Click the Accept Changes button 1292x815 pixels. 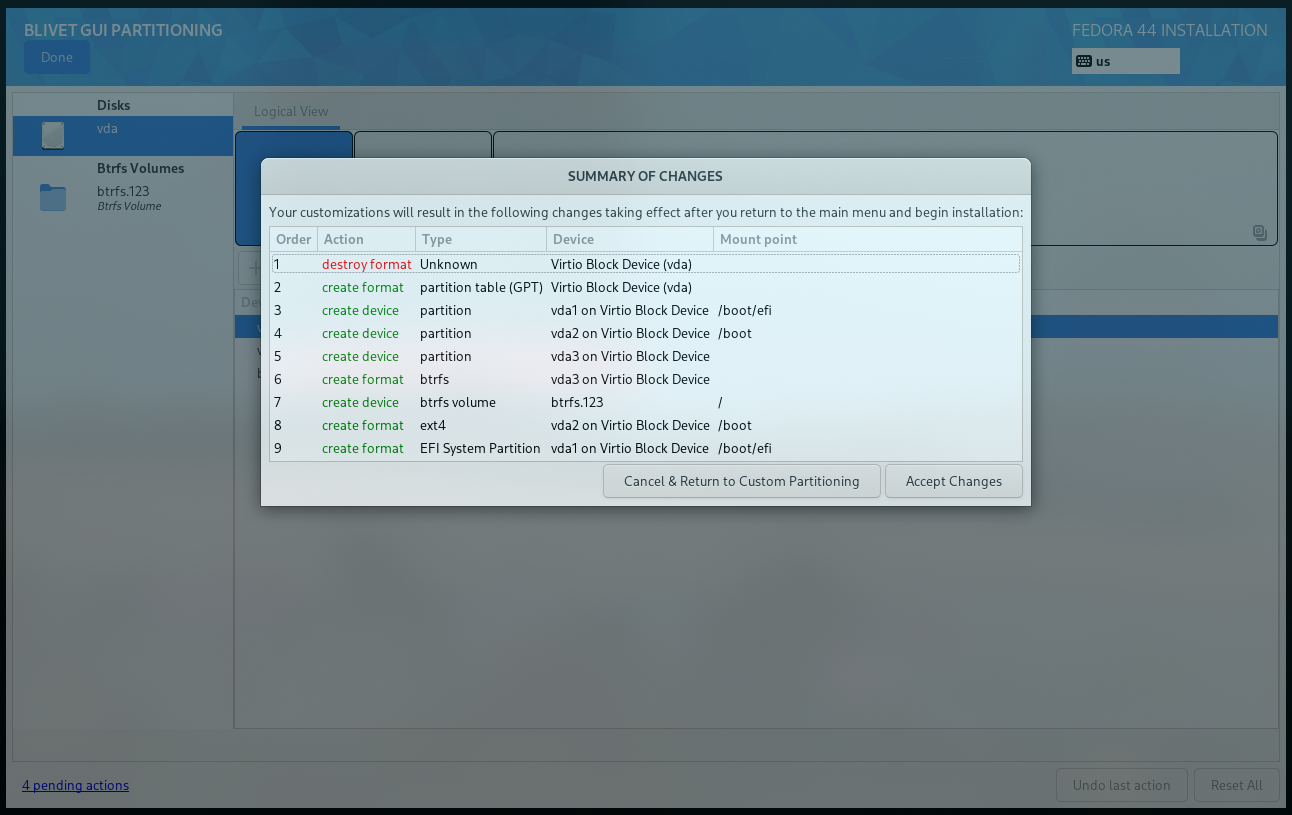(x=953, y=481)
